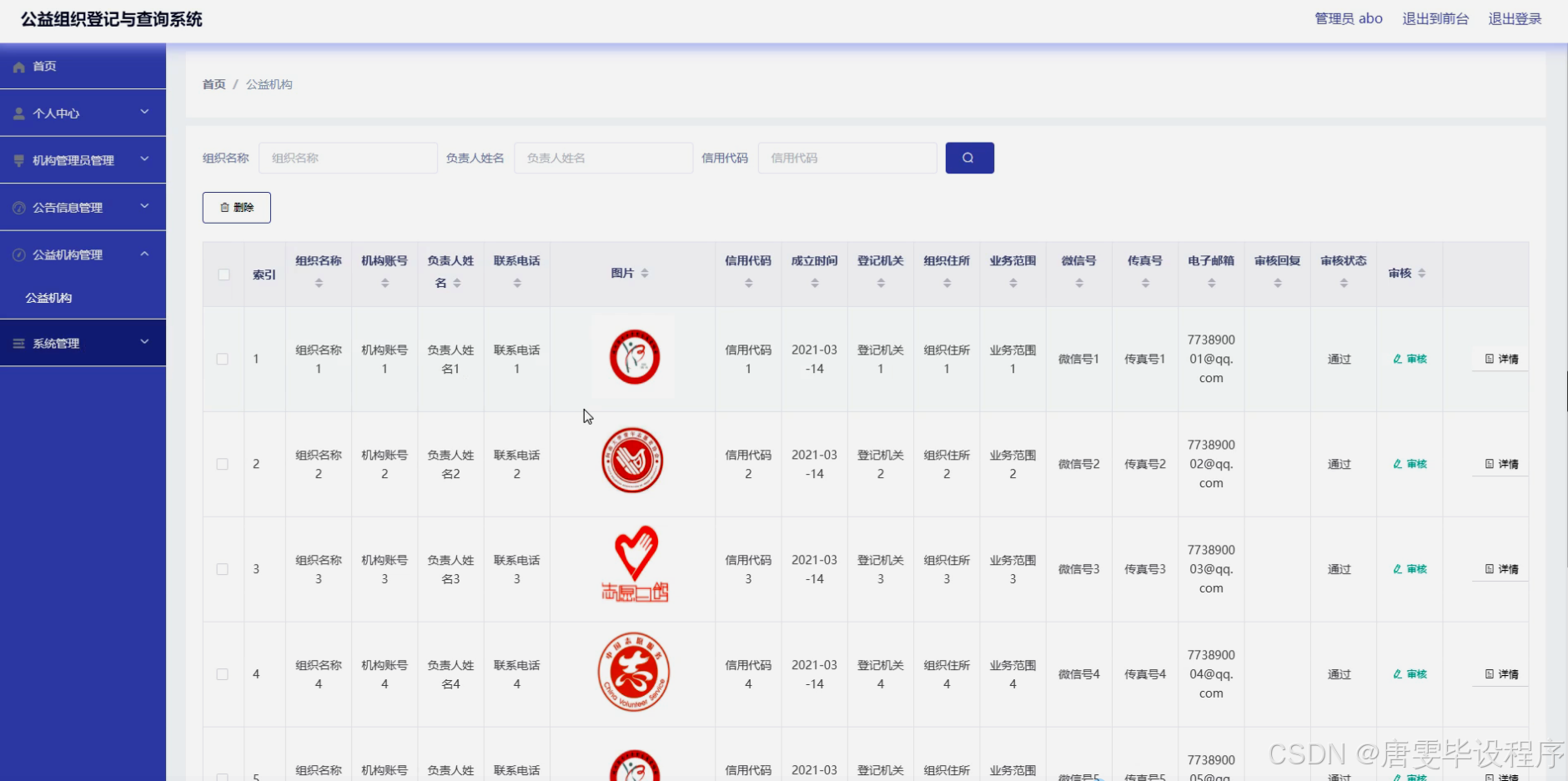Check the checkbox for row 4
1568x781 pixels.
coord(222,674)
